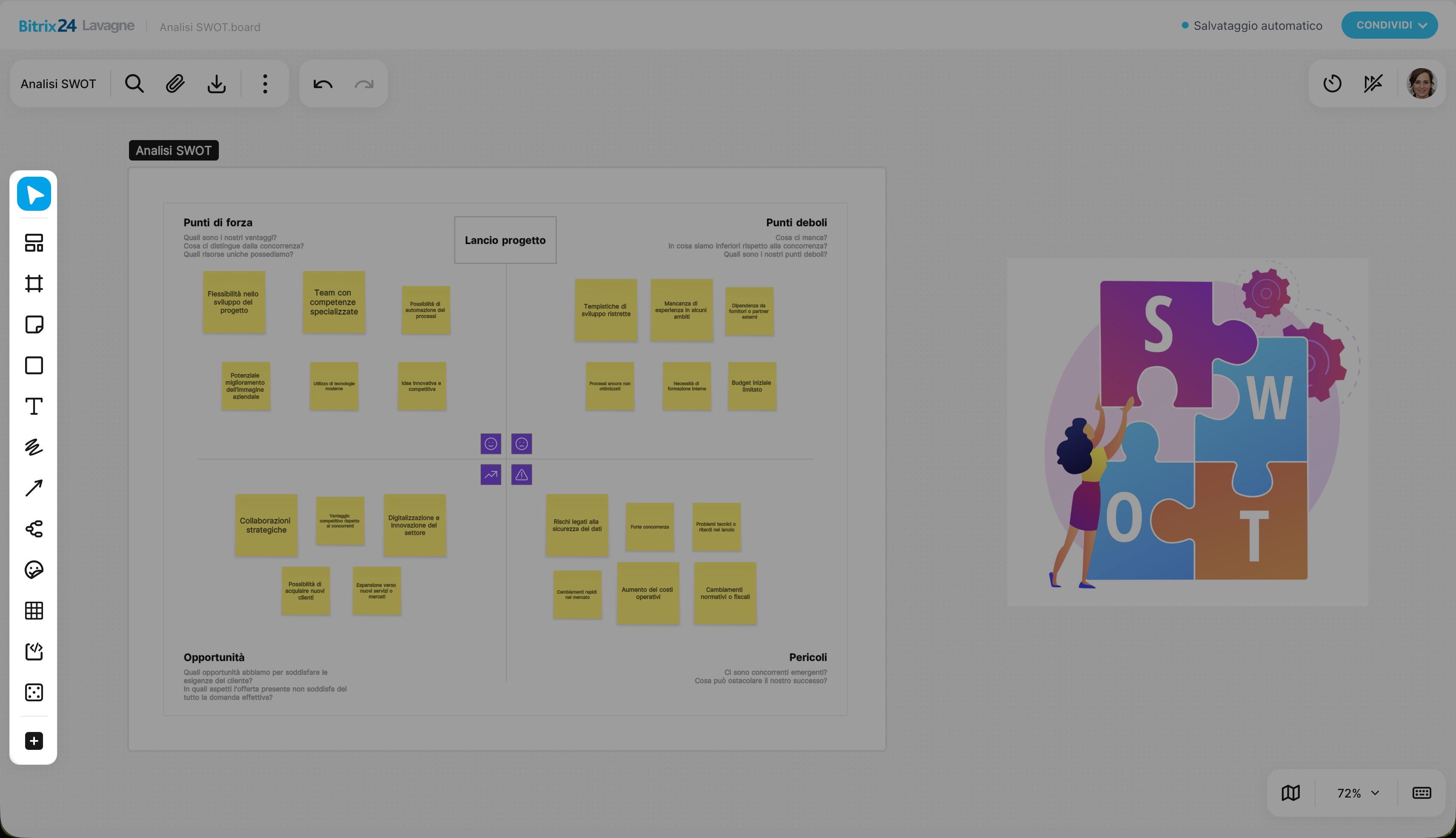
Task: Undo the last action
Action: 323,84
